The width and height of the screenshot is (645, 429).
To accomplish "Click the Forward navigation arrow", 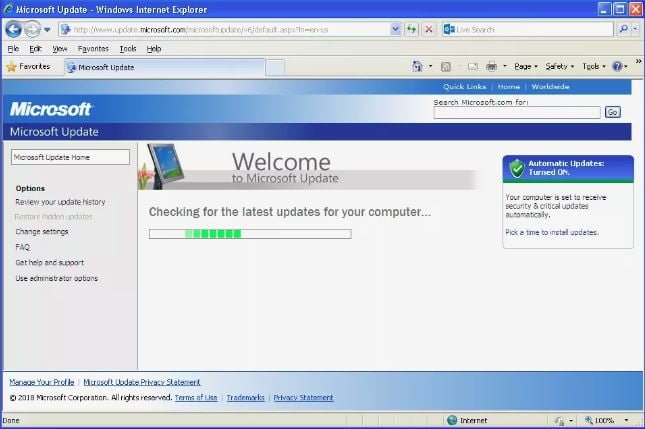I will 32,29.
